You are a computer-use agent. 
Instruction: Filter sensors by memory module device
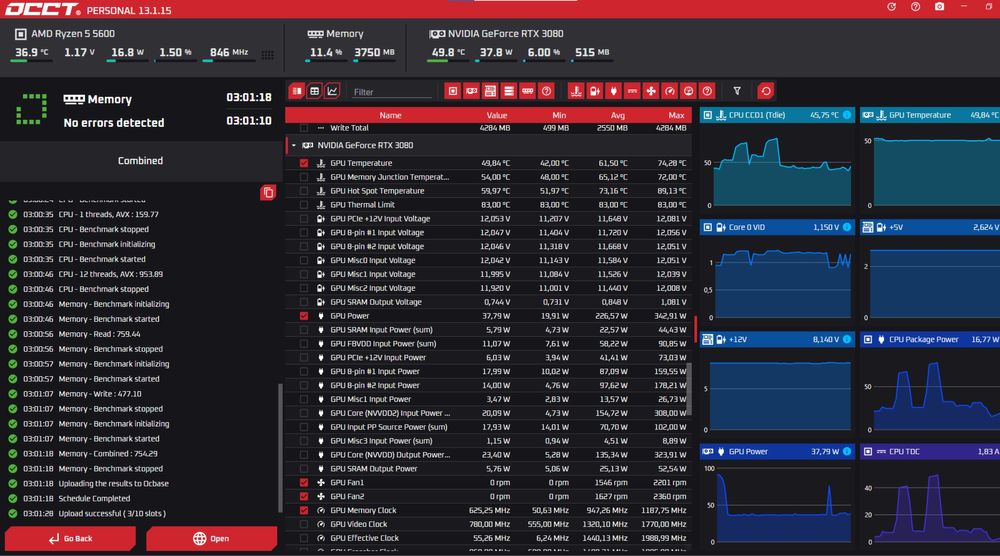[x=527, y=91]
